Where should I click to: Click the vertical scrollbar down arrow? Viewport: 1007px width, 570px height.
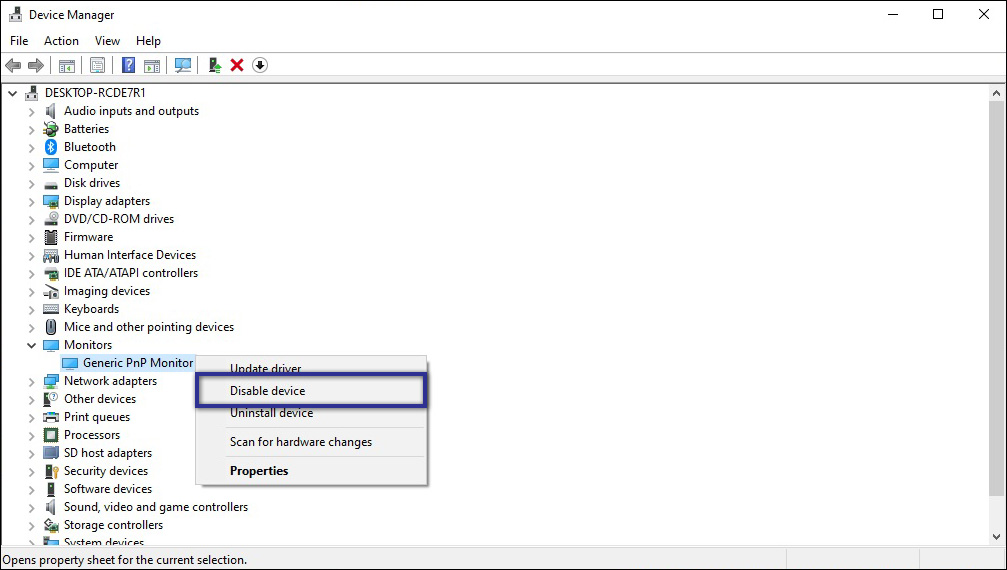(x=996, y=537)
